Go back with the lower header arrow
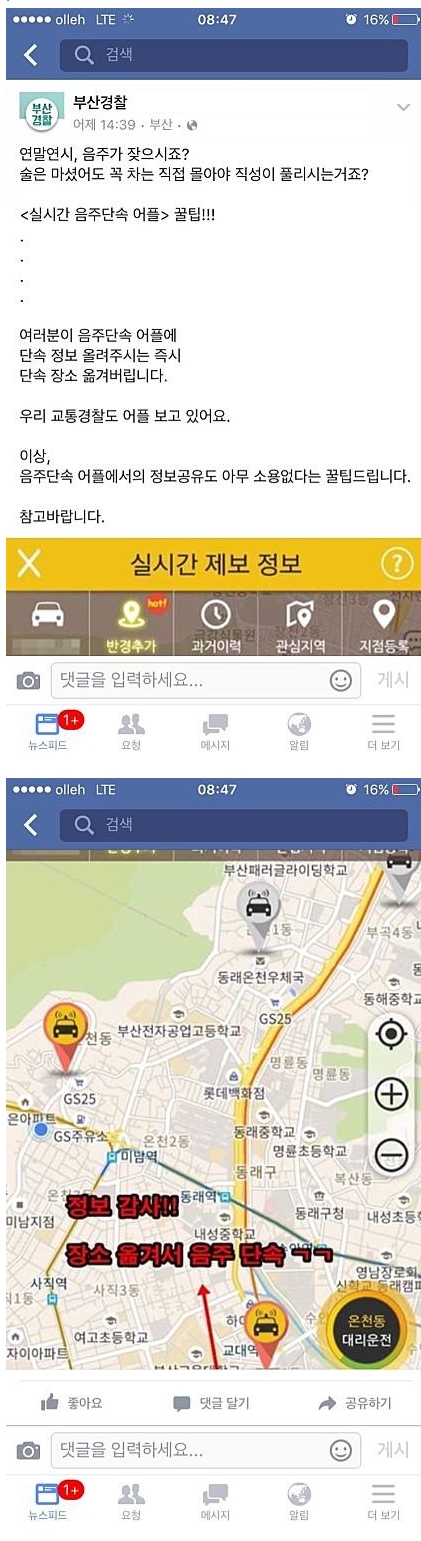Viewport: 421px width, 1541px height. [30, 825]
